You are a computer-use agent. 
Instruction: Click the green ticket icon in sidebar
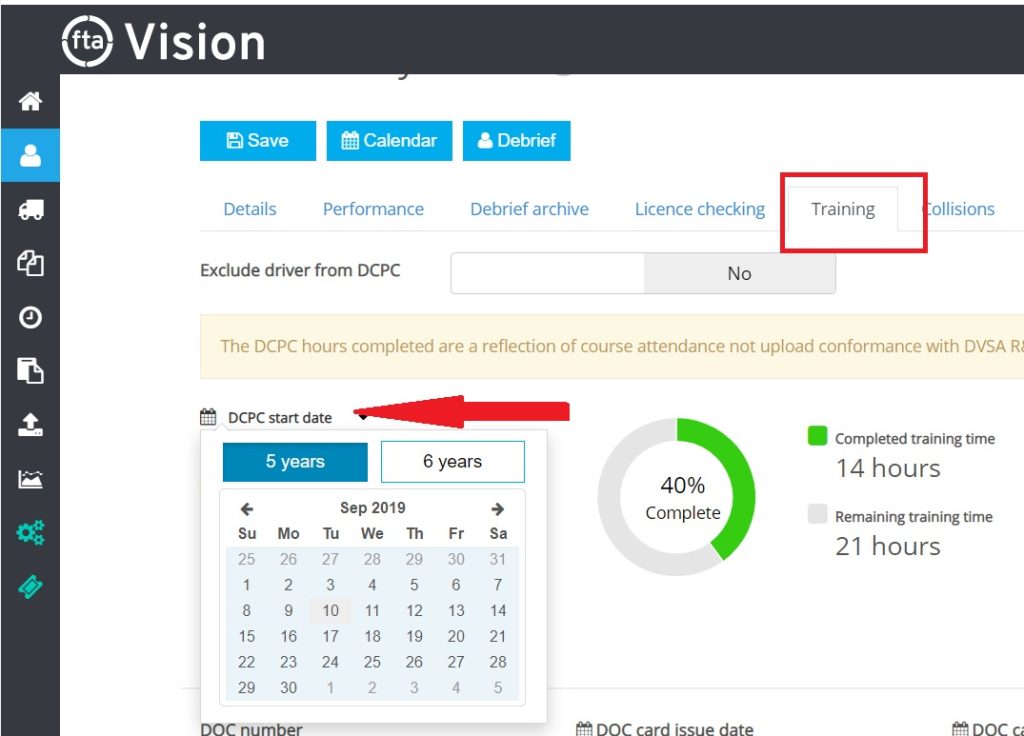[30, 587]
